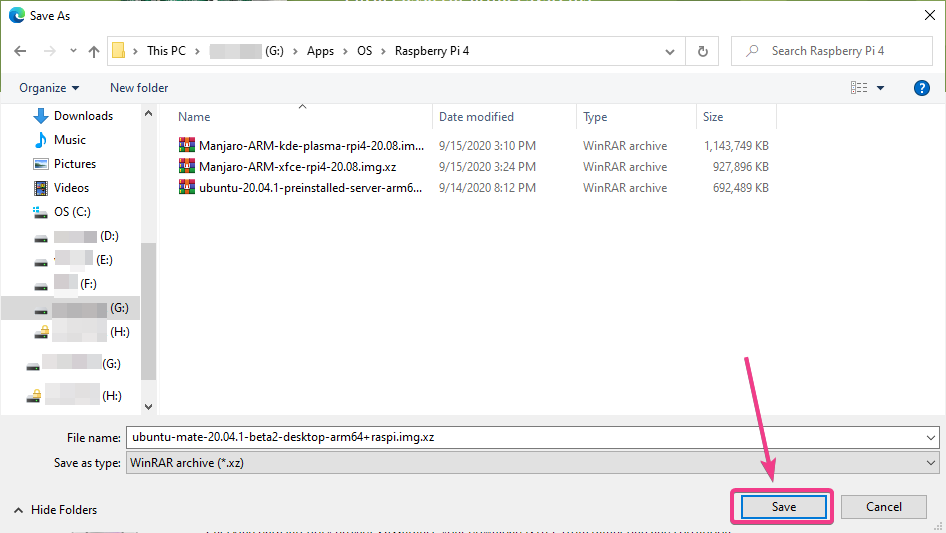Change view using view layout icon
The width and height of the screenshot is (946, 533).
coord(859,88)
